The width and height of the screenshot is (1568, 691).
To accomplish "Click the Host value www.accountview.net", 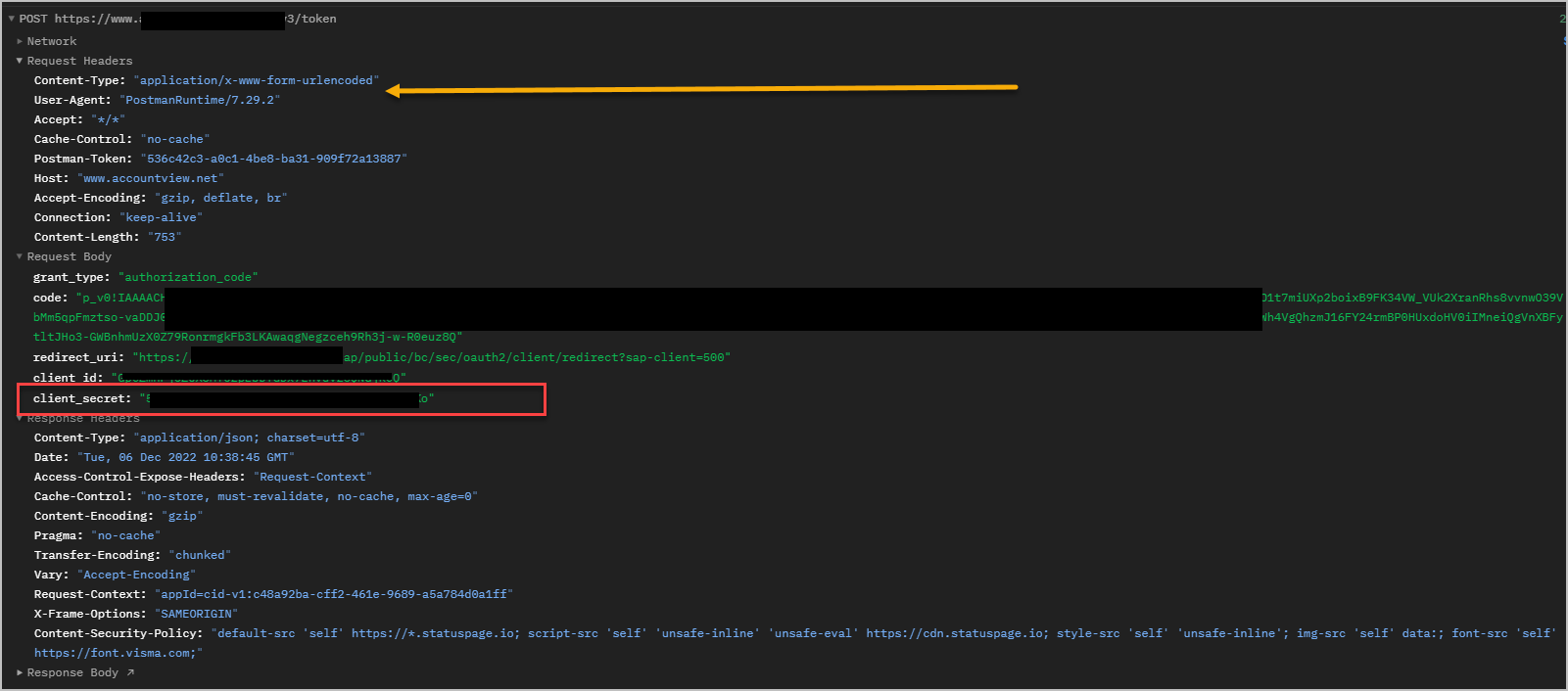I will tap(151, 178).
